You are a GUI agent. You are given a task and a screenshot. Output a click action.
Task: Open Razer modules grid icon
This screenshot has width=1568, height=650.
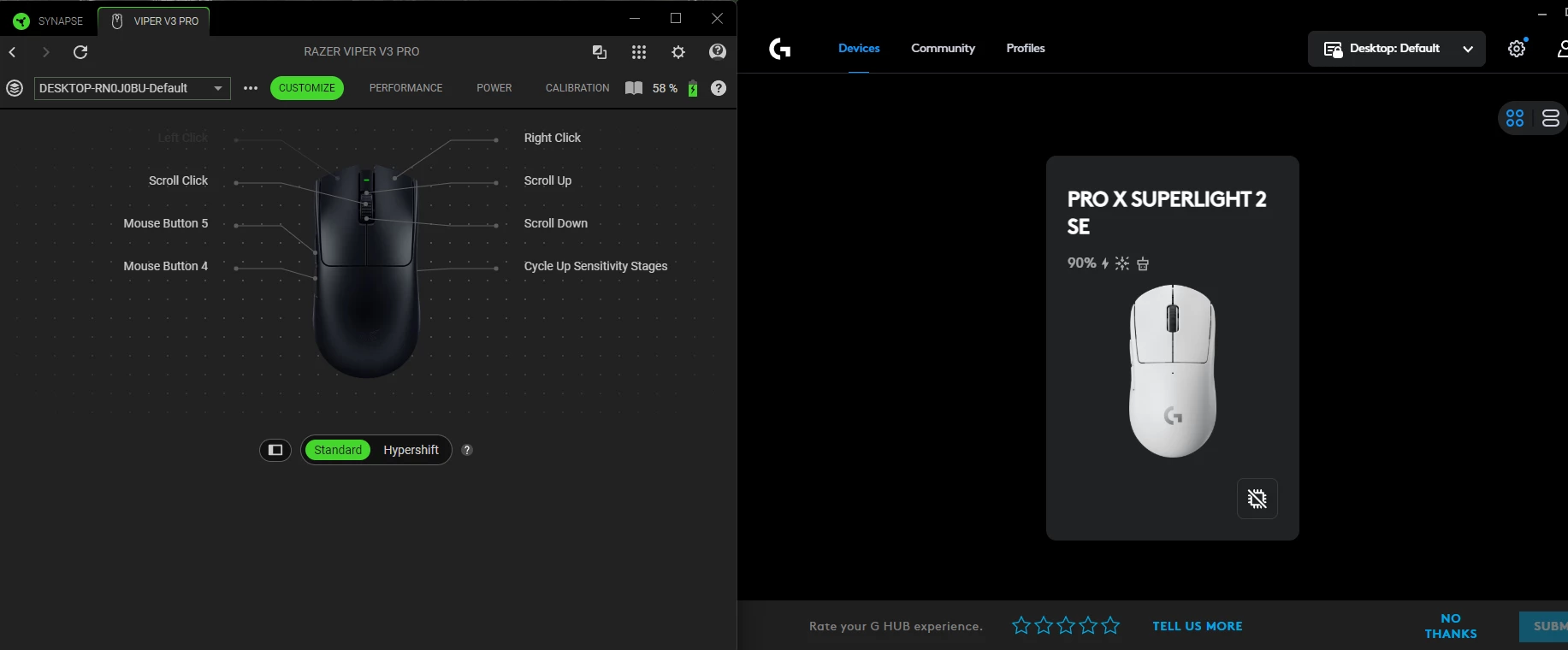[x=639, y=52]
